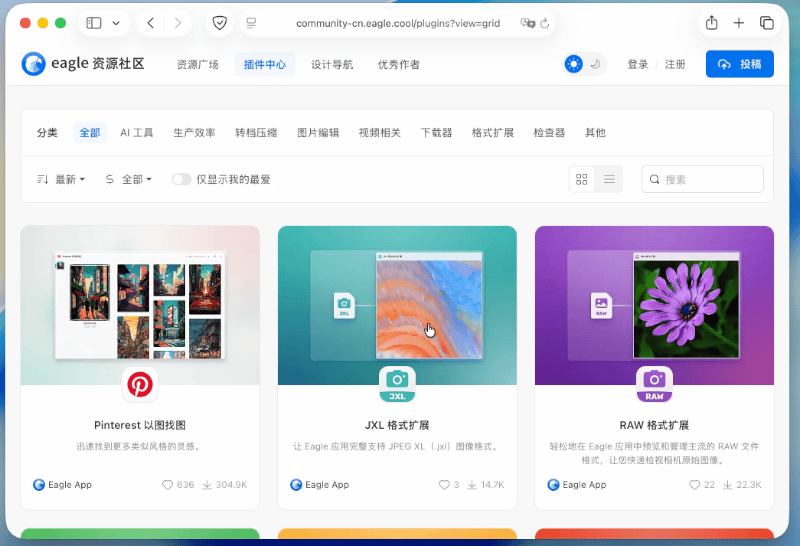
Task: Toggle Safari sidebar icon
Action: pyautogui.click(x=94, y=23)
